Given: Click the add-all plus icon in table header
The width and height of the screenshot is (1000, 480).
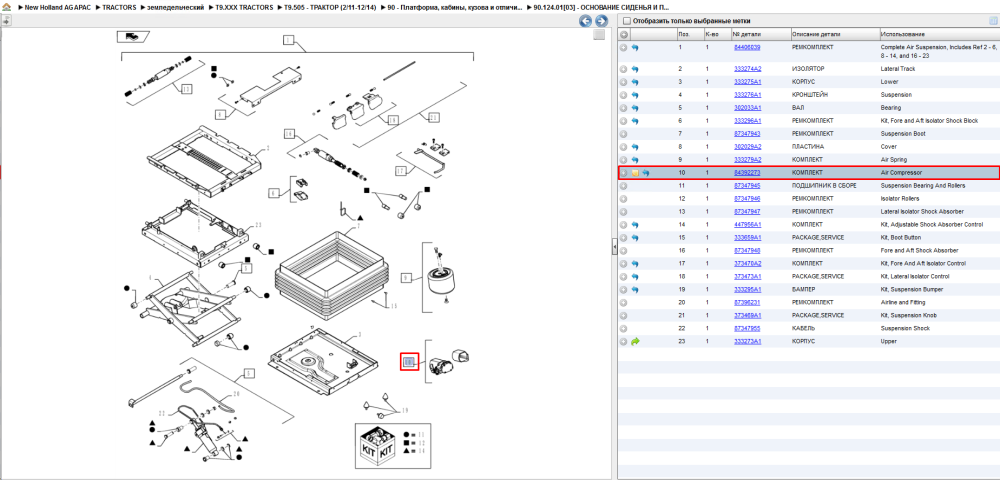Looking at the screenshot, I should click(x=624, y=34).
